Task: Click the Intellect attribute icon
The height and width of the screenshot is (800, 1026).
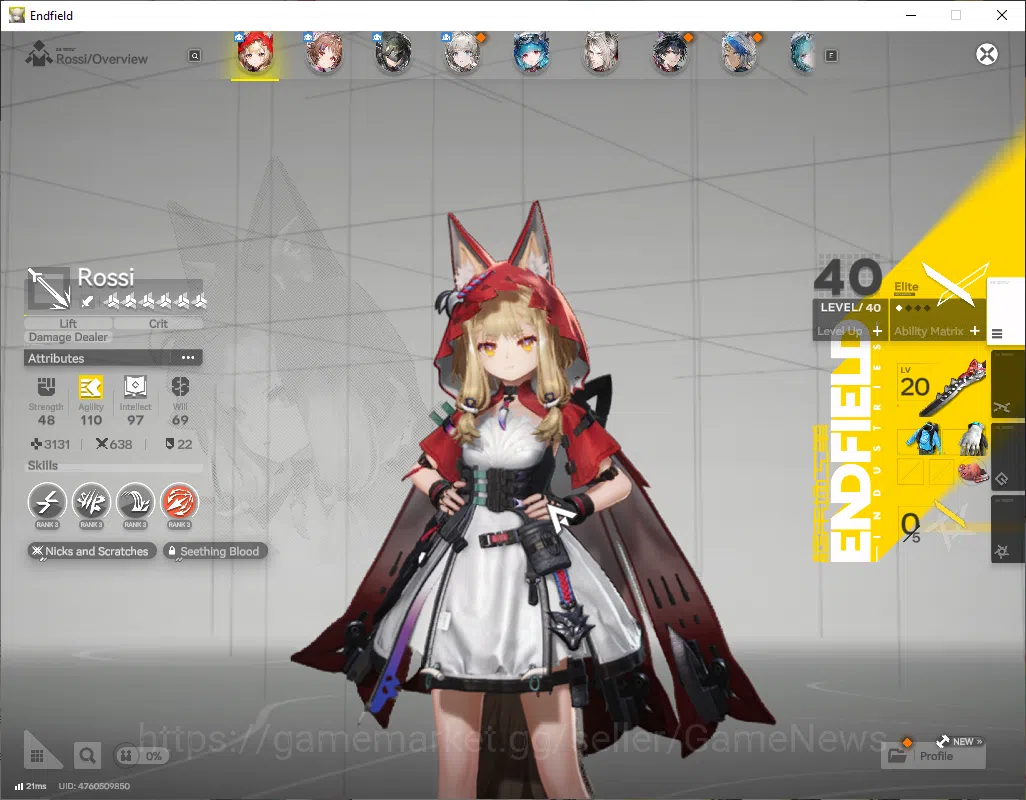Action: (x=135, y=387)
